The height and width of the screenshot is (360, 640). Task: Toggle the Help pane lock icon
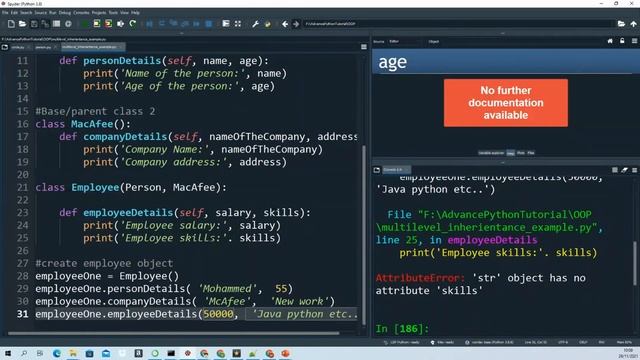pyautogui.click(x=622, y=41)
